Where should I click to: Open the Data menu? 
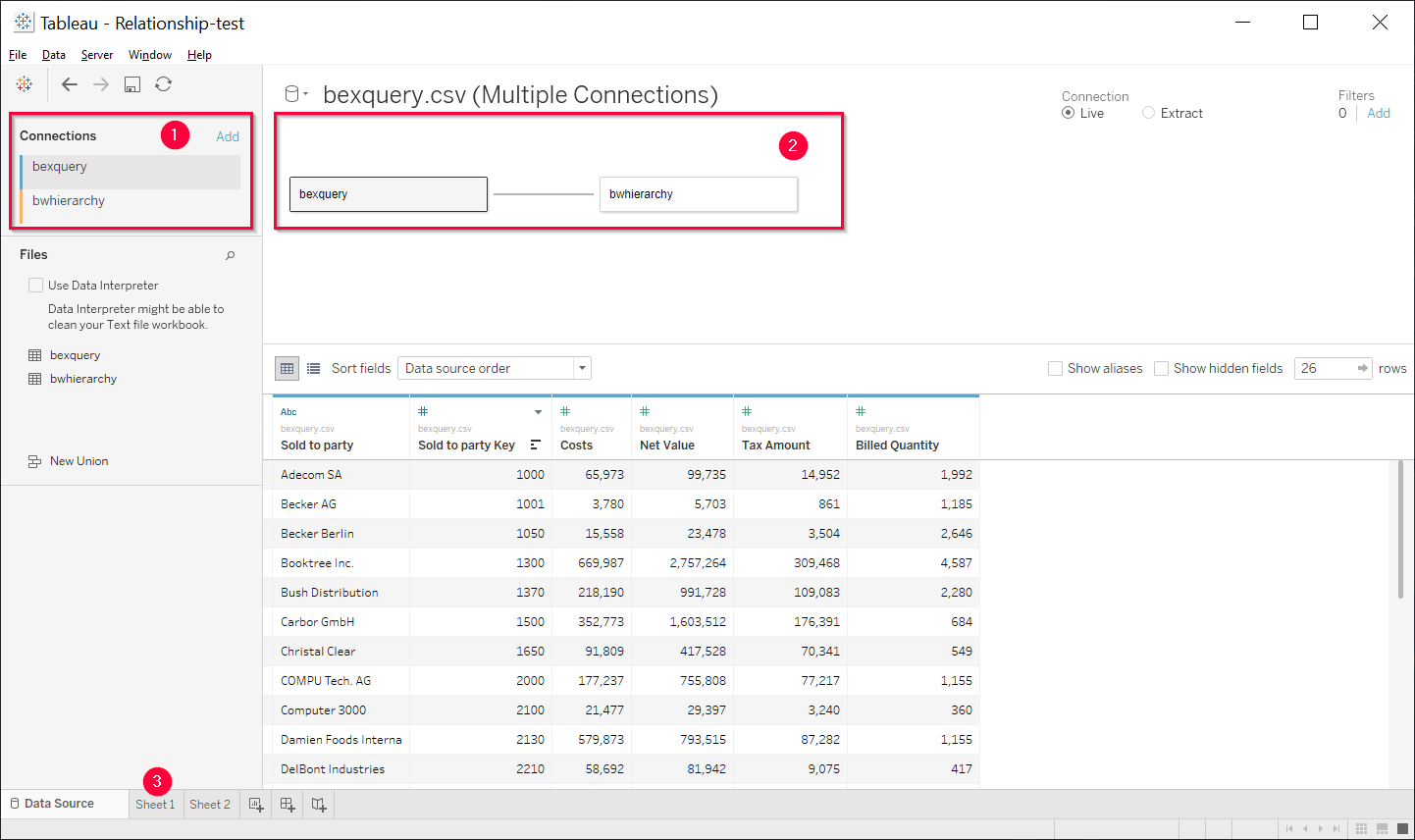point(54,55)
